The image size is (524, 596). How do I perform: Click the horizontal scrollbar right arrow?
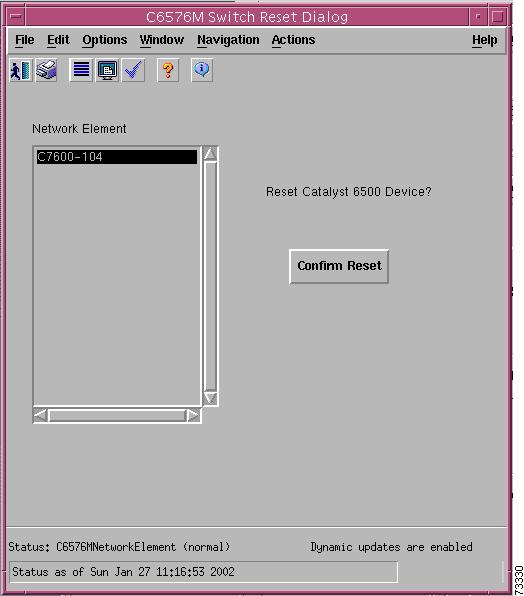(x=193, y=415)
